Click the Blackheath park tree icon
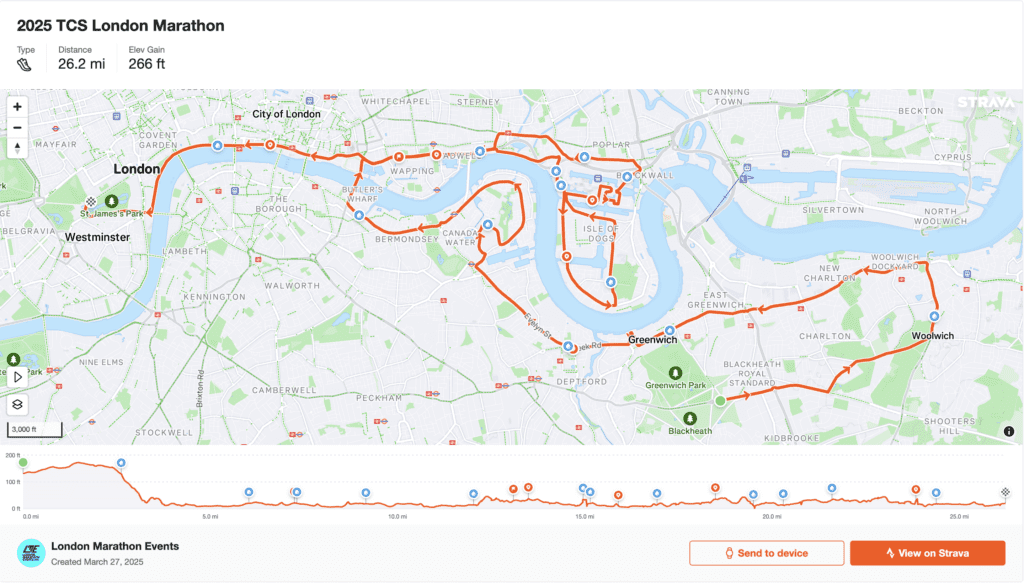 [690, 418]
